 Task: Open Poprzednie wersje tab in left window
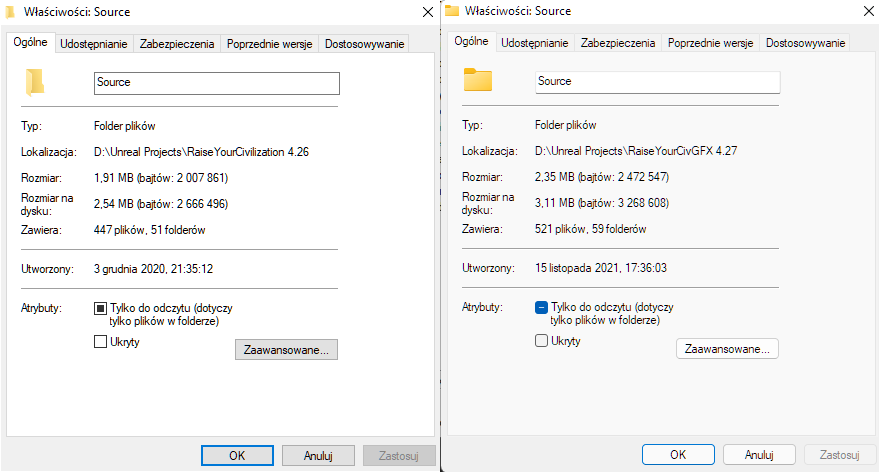tap(270, 44)
